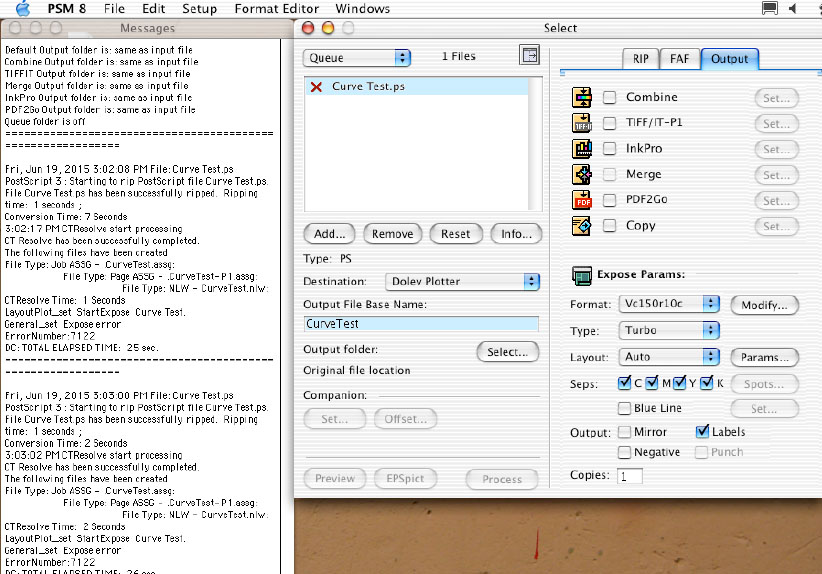822x574 pixels.
Task: Enable the Combine checkbox
Action: (609, 97)
